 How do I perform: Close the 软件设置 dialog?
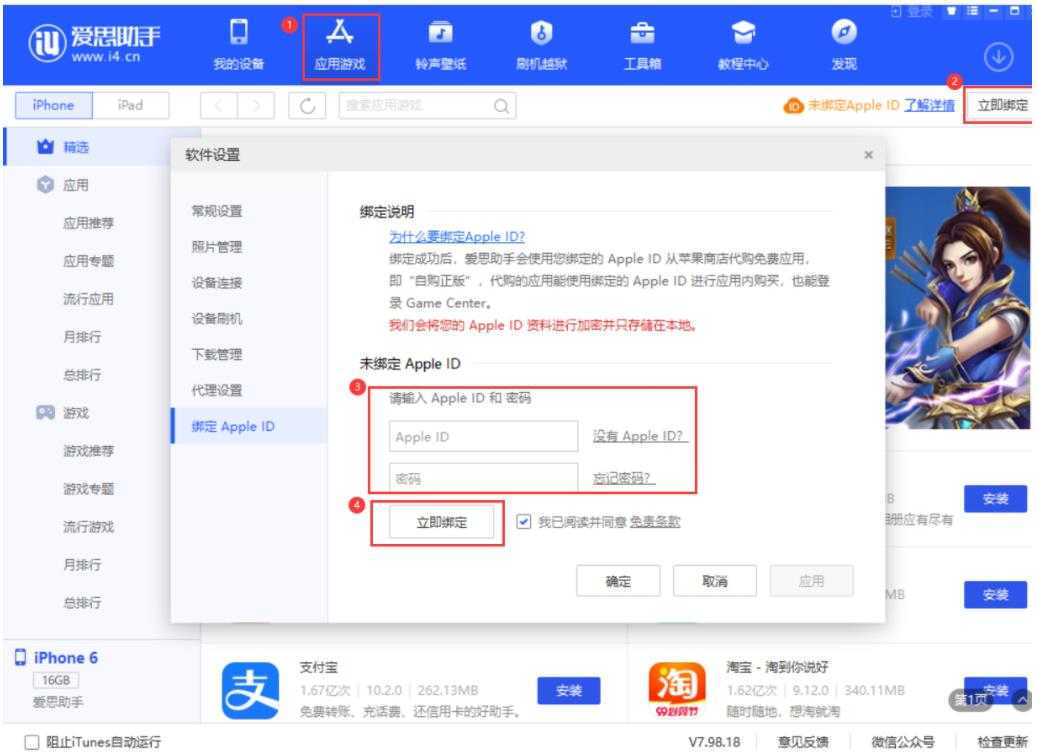tap(867, 155)
